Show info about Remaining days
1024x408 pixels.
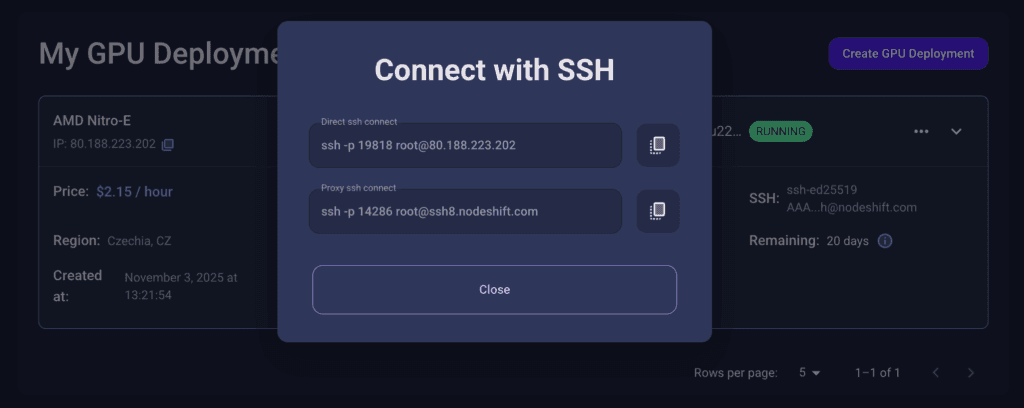885,241
